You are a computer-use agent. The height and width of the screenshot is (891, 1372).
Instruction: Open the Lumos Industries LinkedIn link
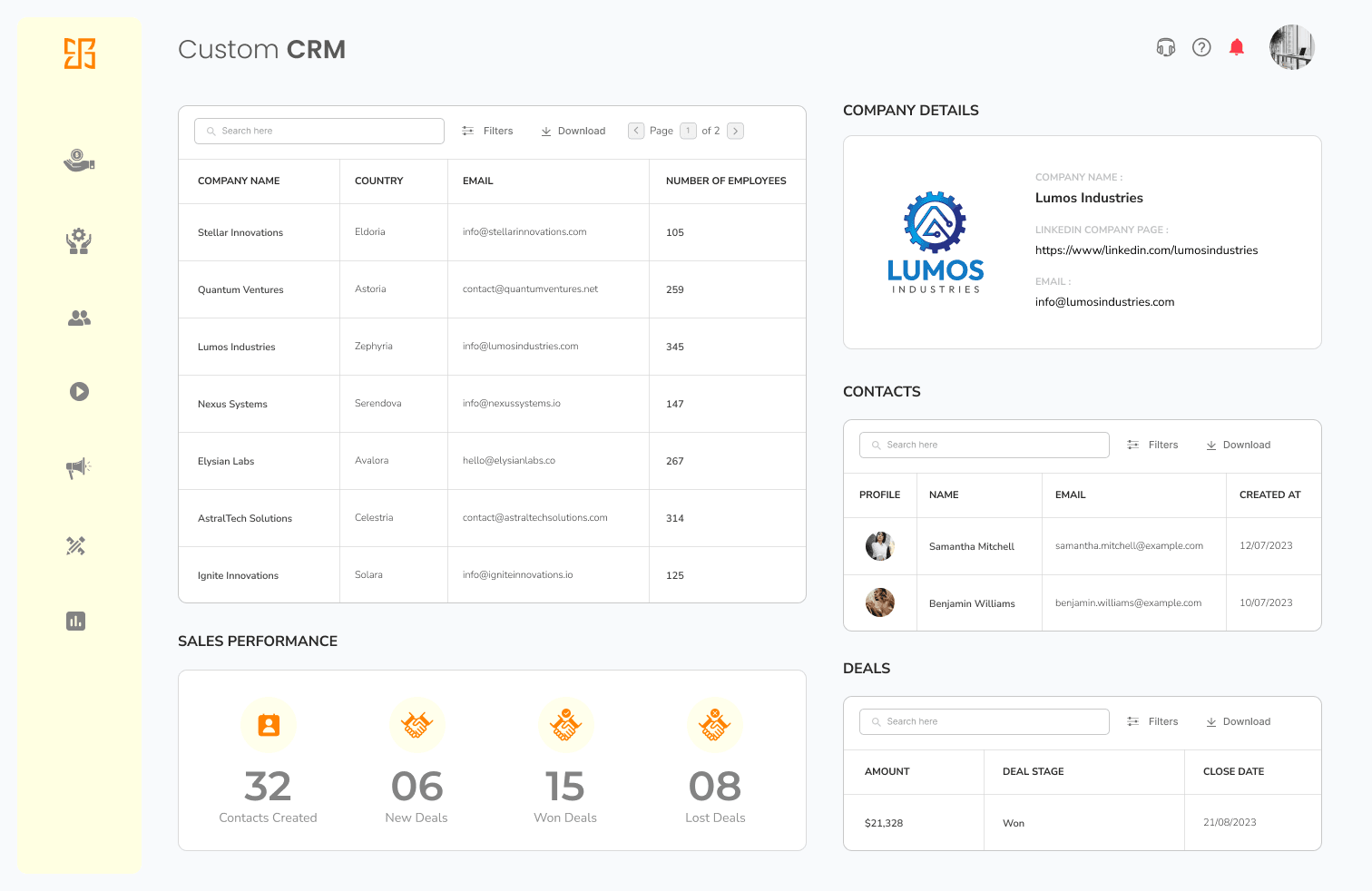click(1146, 250)
